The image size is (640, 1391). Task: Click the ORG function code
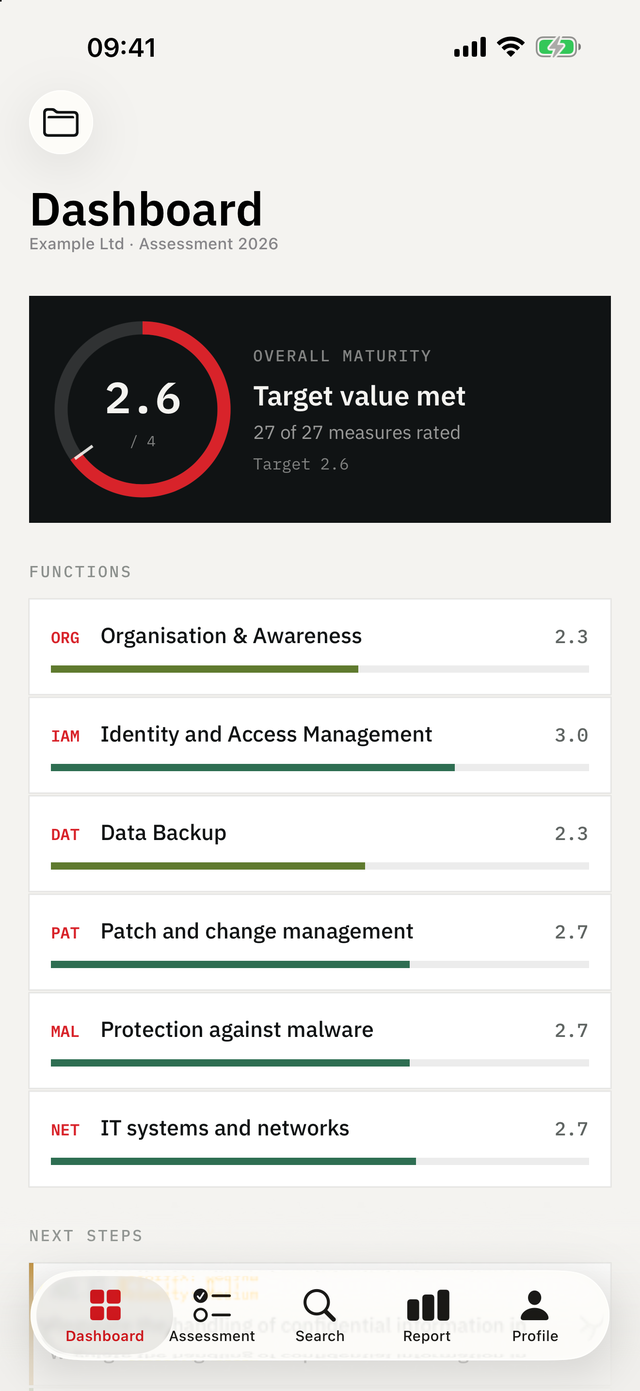(x=65, y=637)
